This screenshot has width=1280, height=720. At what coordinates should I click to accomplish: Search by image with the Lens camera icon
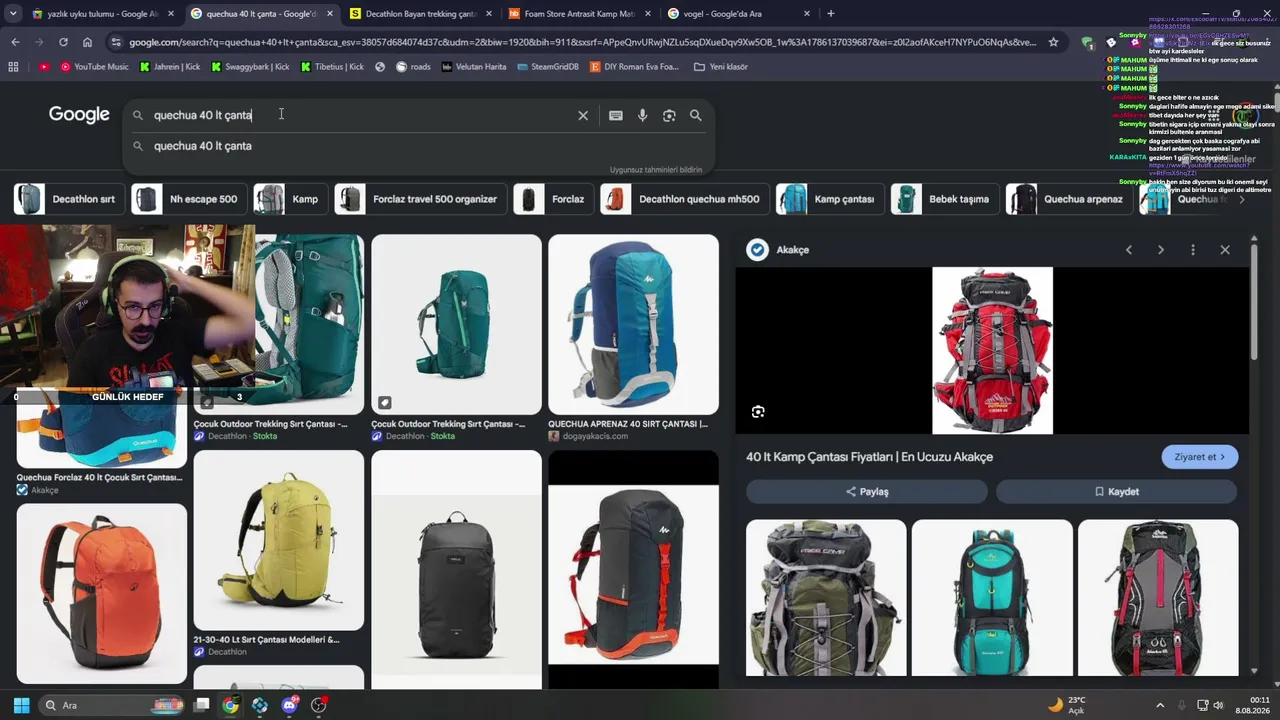click(669, 115)
